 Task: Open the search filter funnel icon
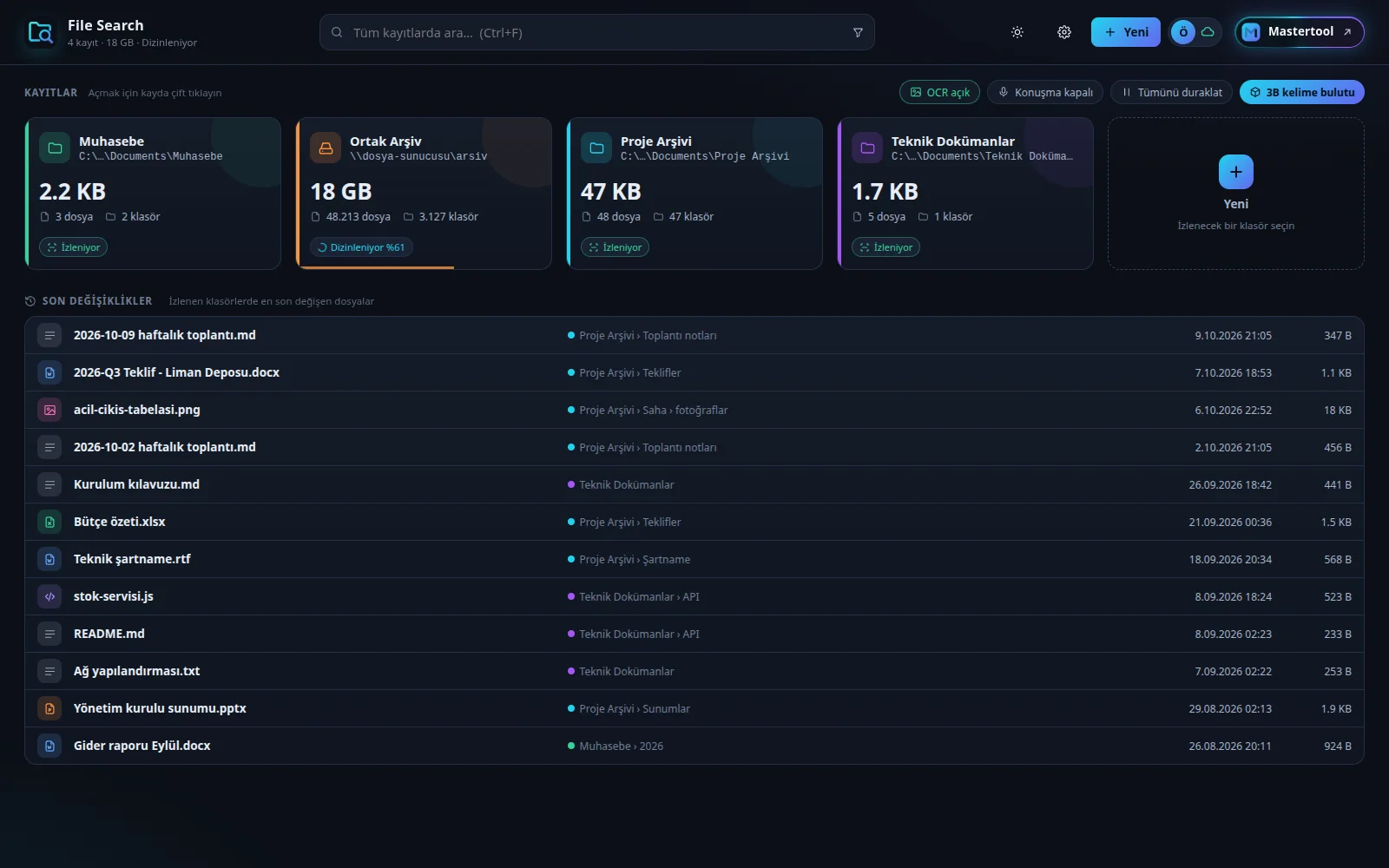coord(858,33)
